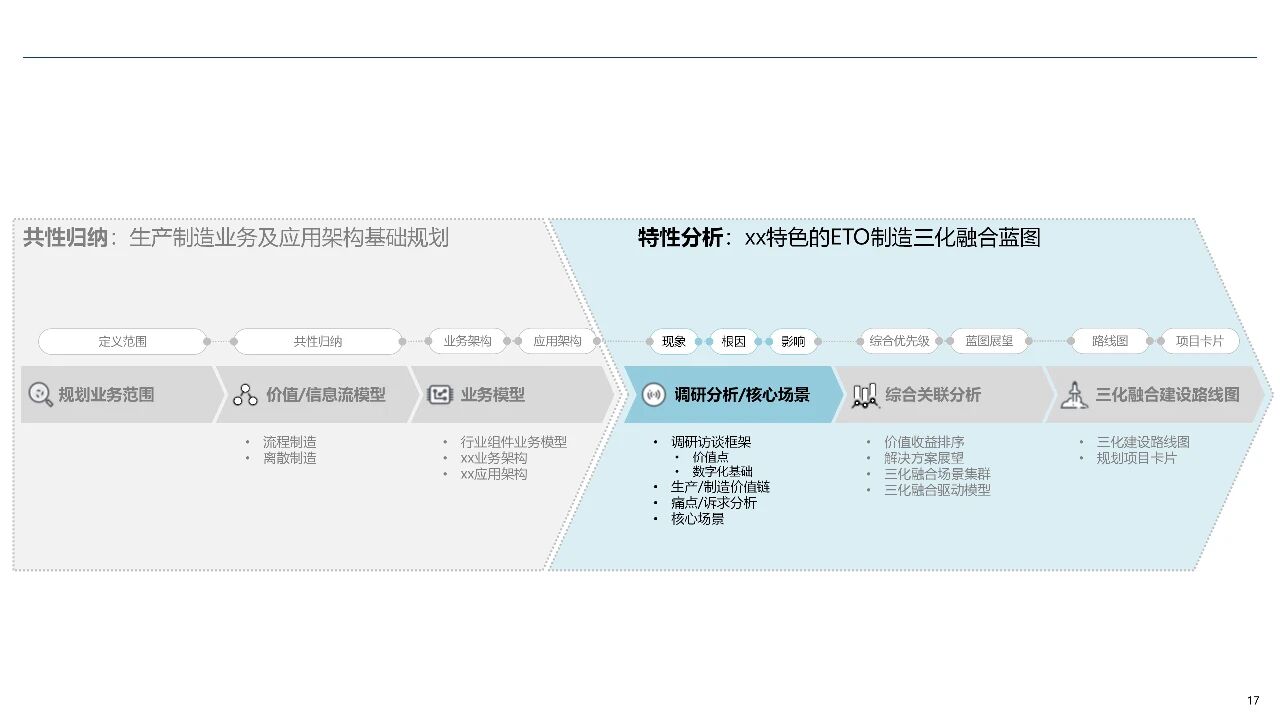Select the 共性归纳 pill label
The width and height of the screenshot is (1280, 720).
(318, 342)
